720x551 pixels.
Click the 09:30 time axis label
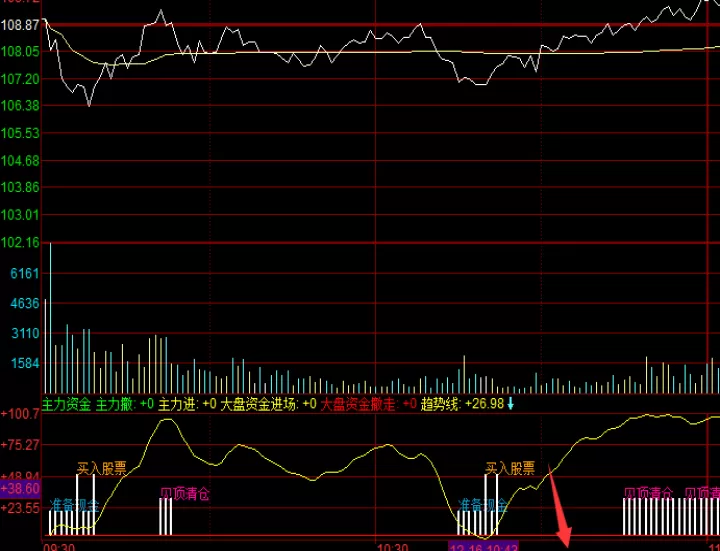pos(59,547)
